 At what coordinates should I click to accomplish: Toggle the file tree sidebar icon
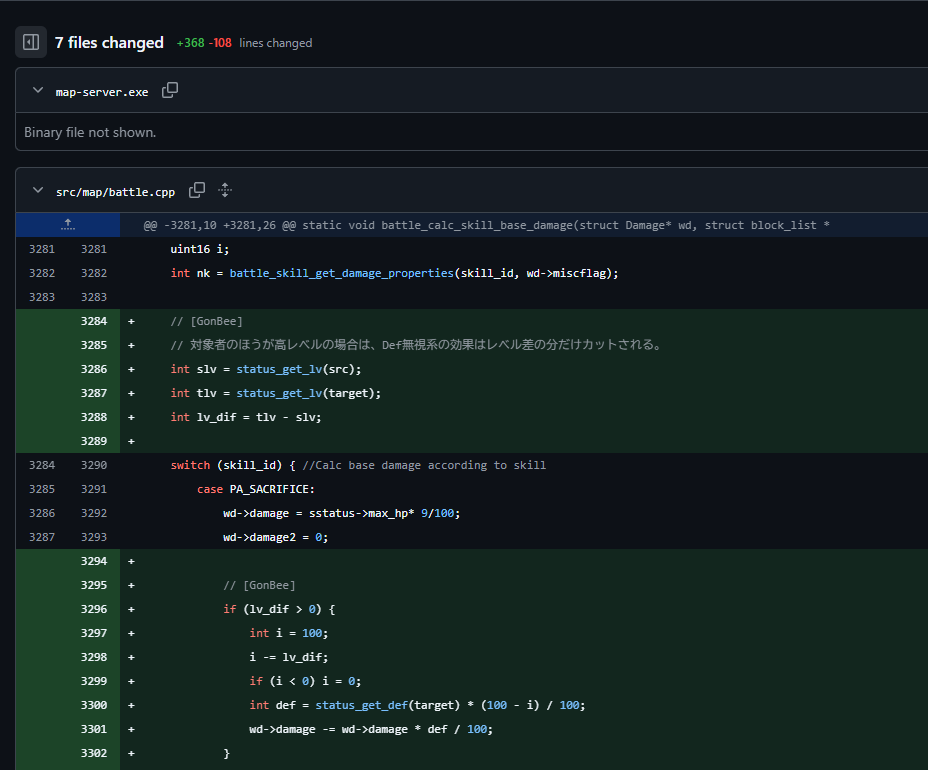31,42
